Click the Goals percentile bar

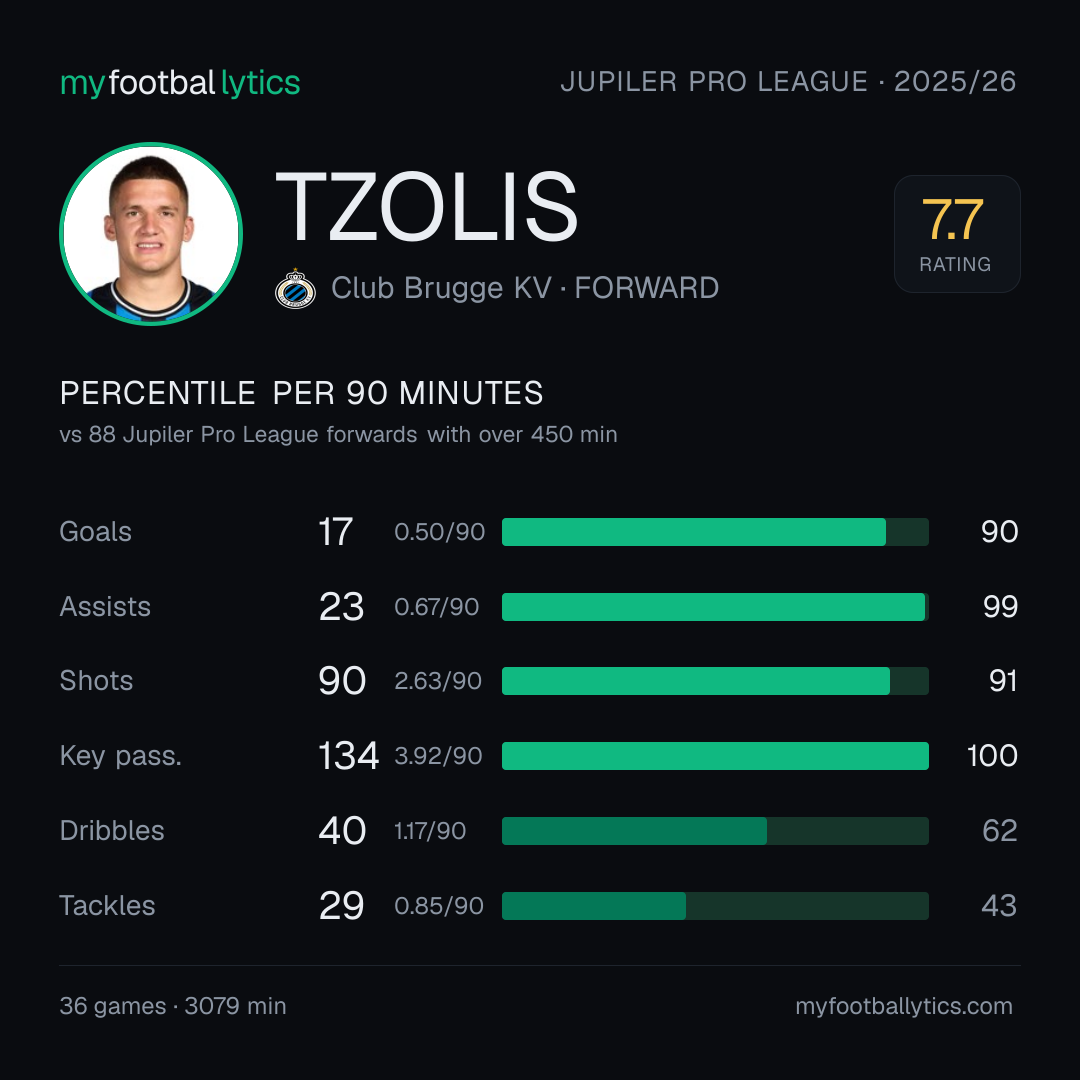pos(715,532)
